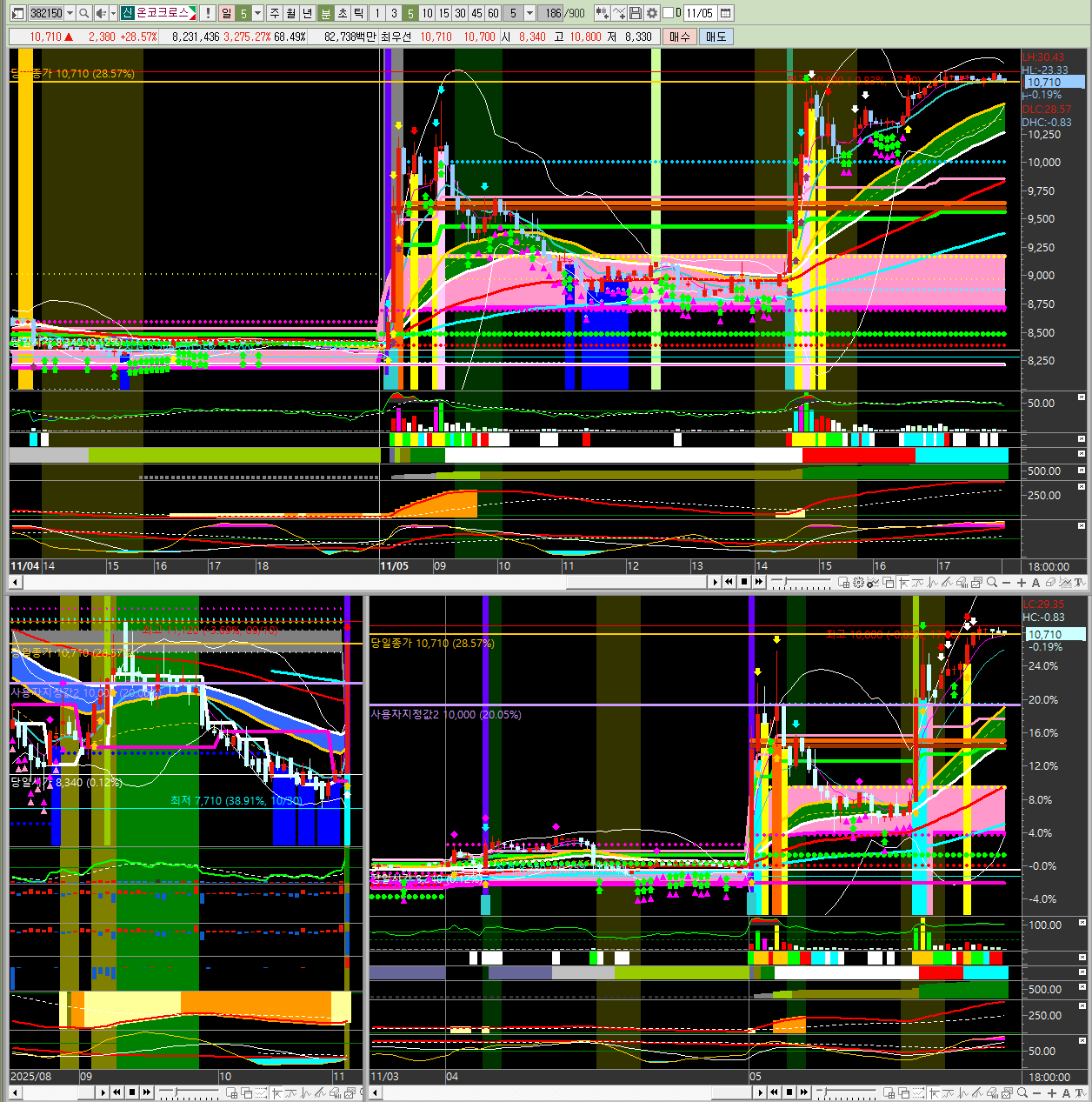
Task: Select the 60 minute interval tab
Action: (493, 13)
